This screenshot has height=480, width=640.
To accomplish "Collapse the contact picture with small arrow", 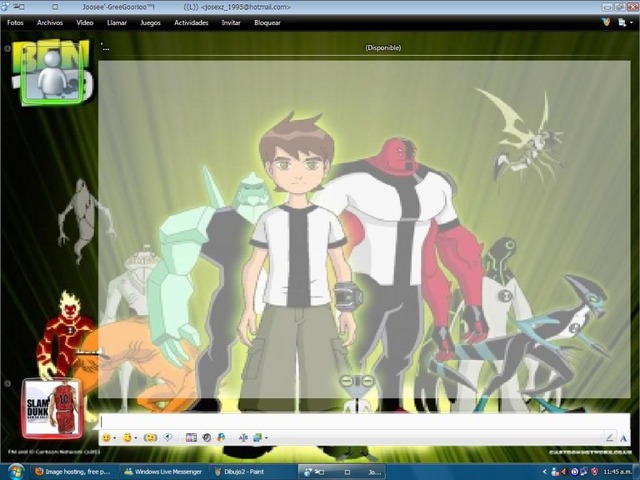I will tap(7, 48).
